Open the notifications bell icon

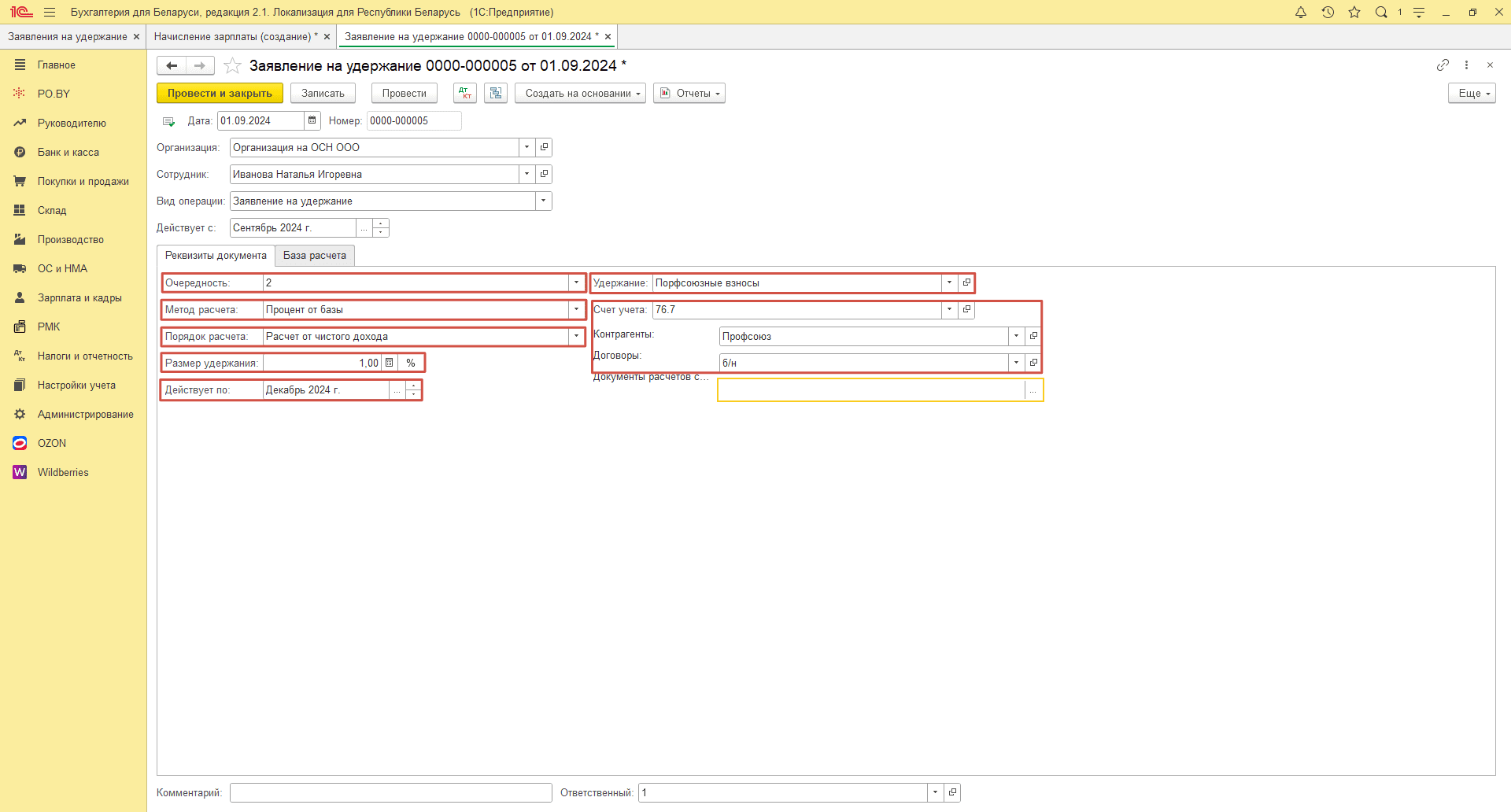tap(1301, 12)
